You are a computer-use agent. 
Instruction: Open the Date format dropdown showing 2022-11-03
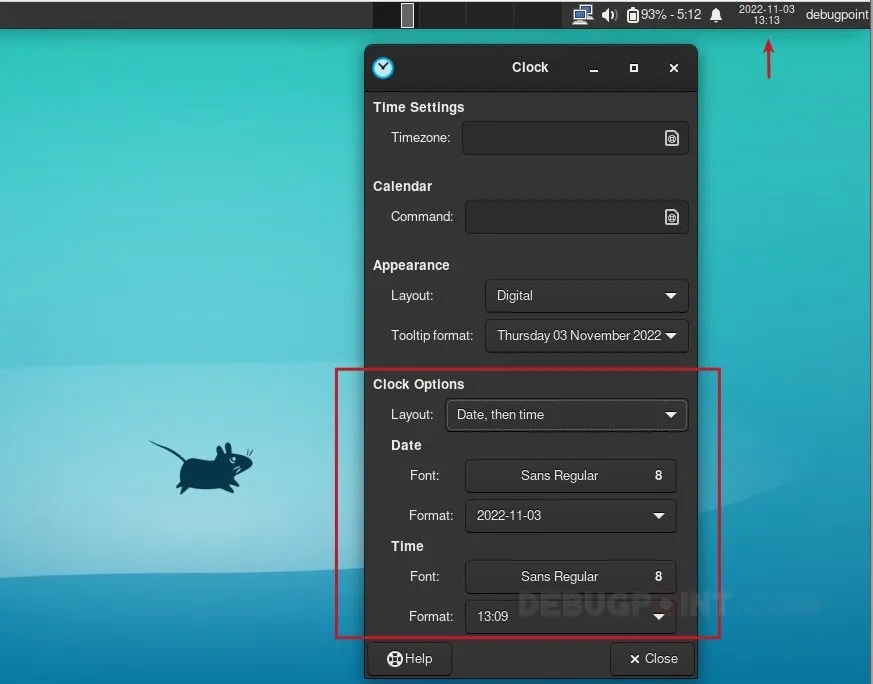tap(570, 516)
